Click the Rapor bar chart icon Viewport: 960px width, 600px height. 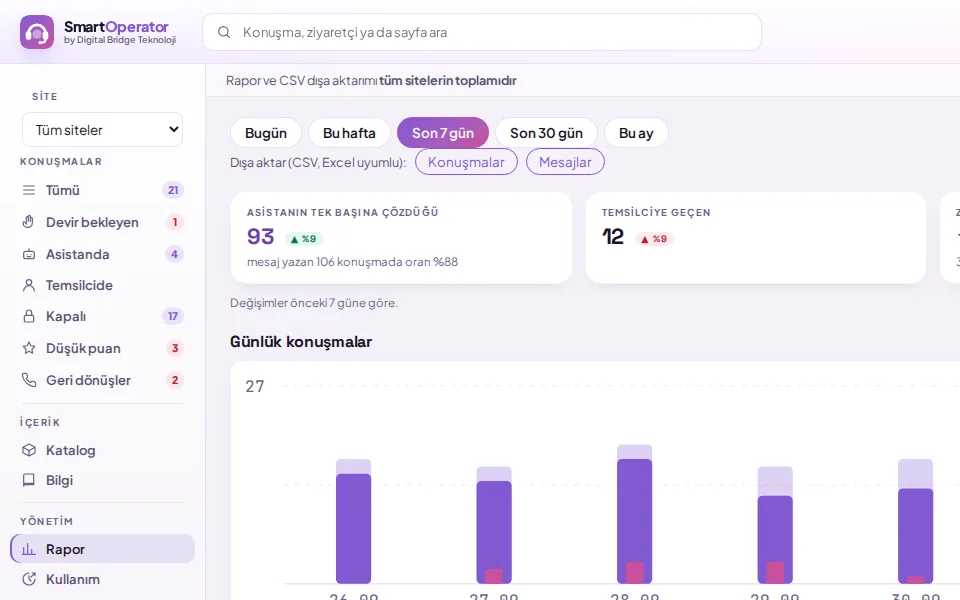coord(29,549)
